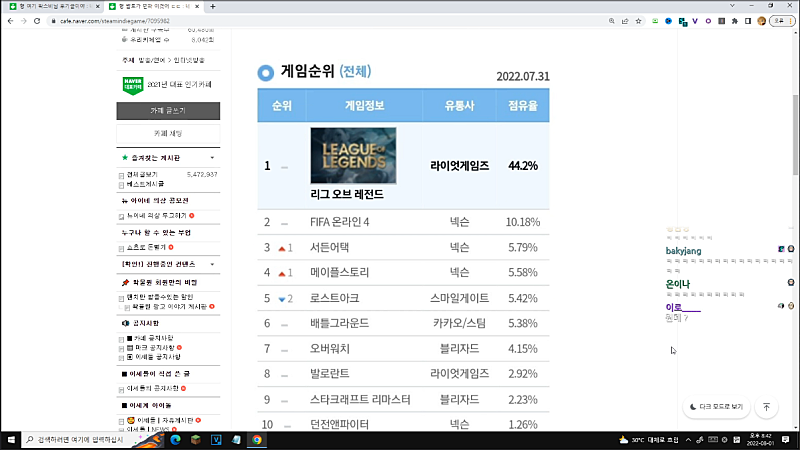Open 전체글보기 board link
This screenshot has height=450, width=800.
tap(142, 174)
